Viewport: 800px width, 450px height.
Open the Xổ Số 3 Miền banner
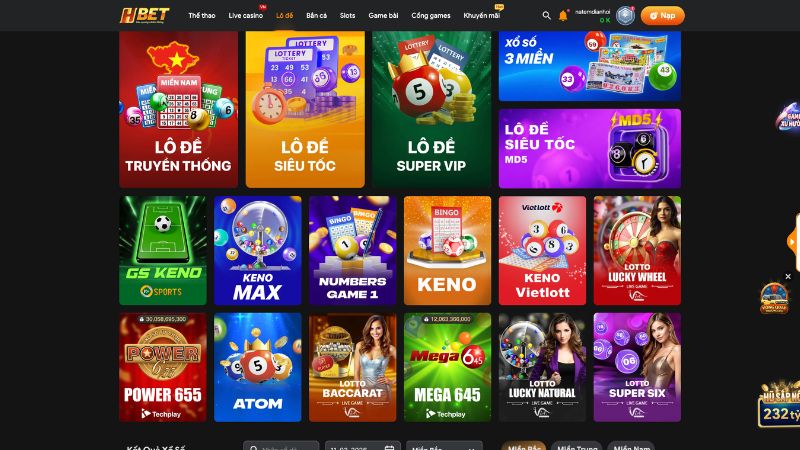[x=590, y=66]
